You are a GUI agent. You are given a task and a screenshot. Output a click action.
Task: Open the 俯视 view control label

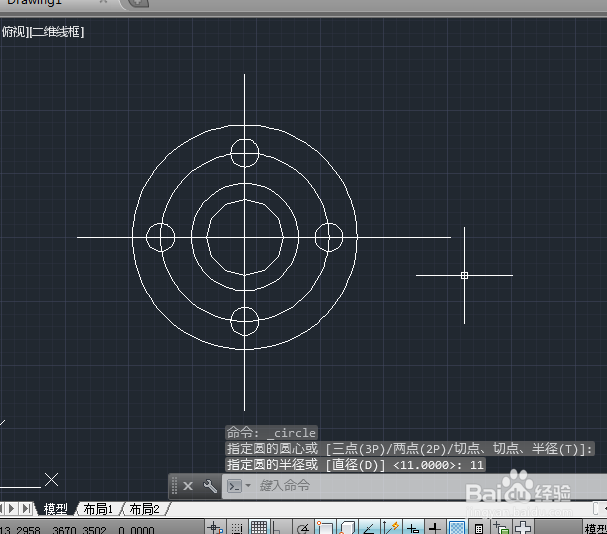(x=14, y=32)
